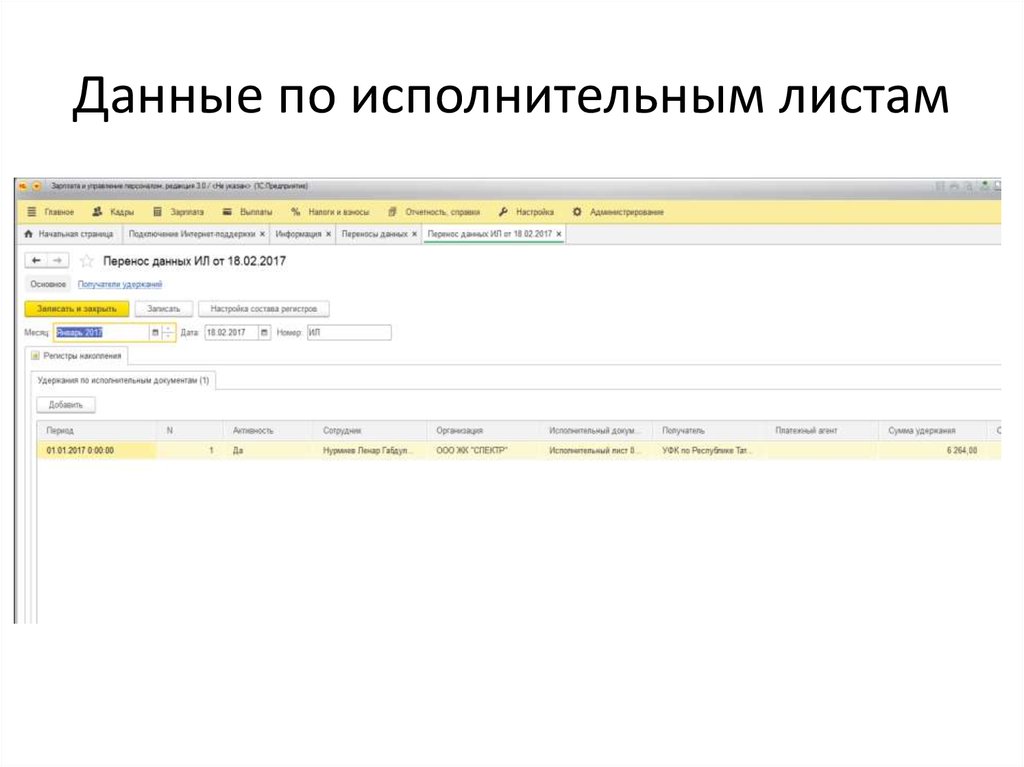The height and width of the screenshot is (767, 1024).
Task: Switch to the Информация tab
Action: pos(300,233)
